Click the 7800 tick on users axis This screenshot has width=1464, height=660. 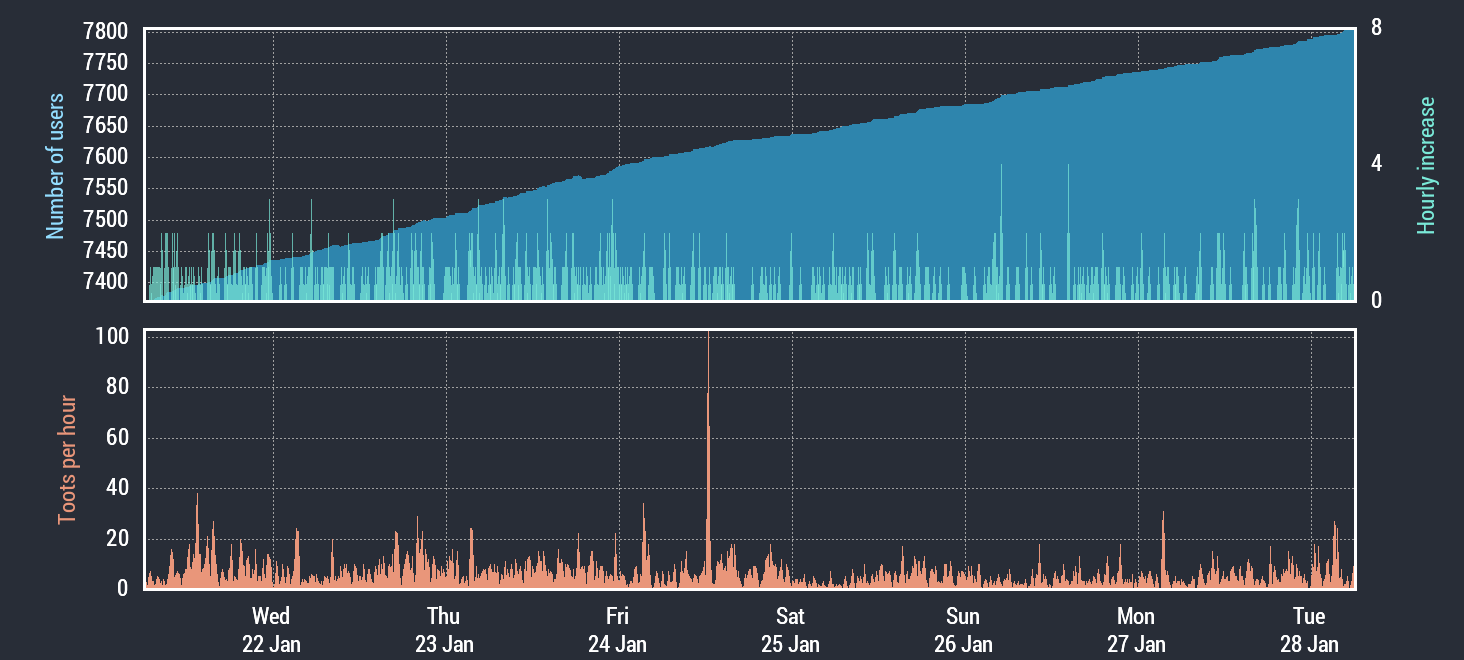(x=105, y=32)
